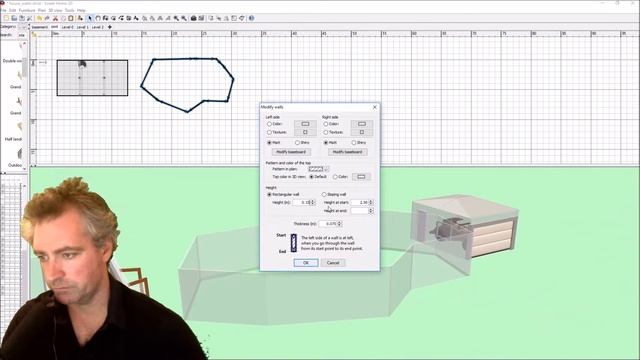Select Left side Texture radio button
Viewport: 640px width, 360px height.
click(x=269, y=132)
